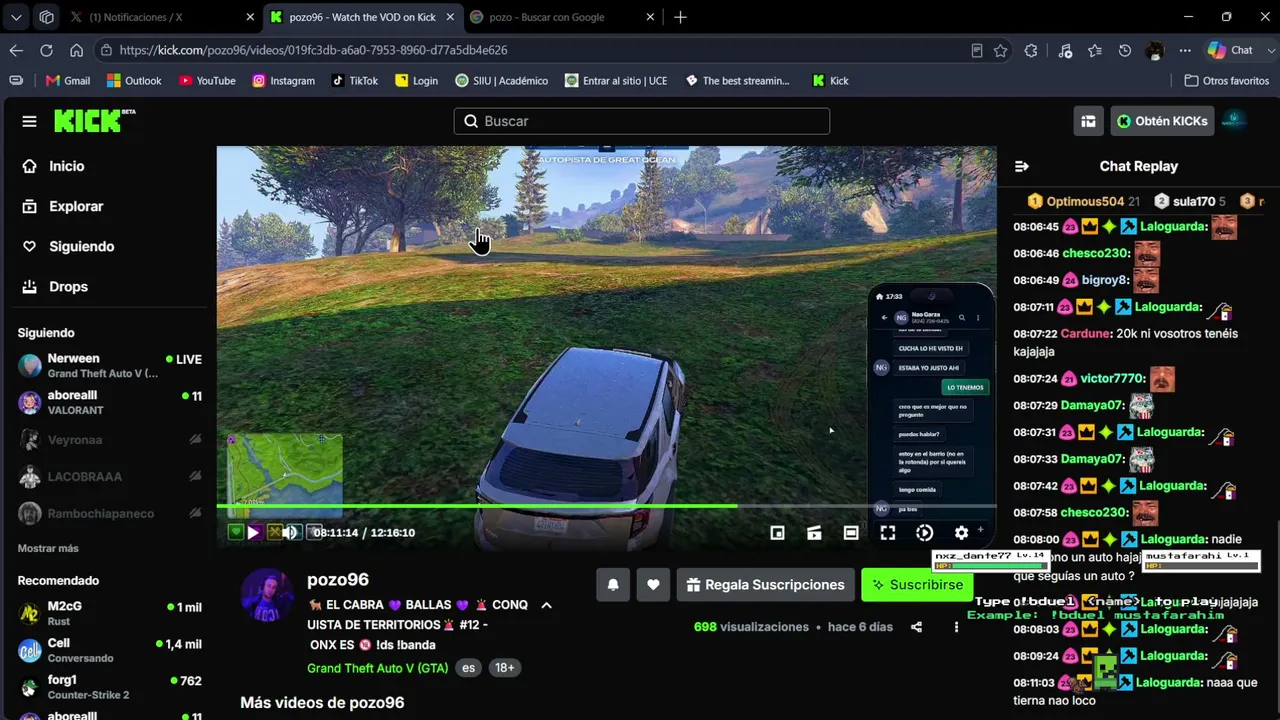Image resolution: width=1280 pixels, height=720 pixels.
Task: Open the browser tab search dropdown
Action: tap(16, 17)
